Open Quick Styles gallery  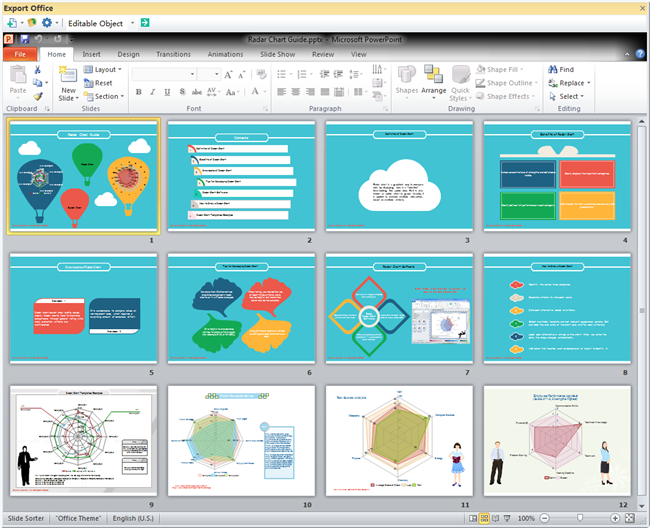pyautogui.click(x=460, y=83)
